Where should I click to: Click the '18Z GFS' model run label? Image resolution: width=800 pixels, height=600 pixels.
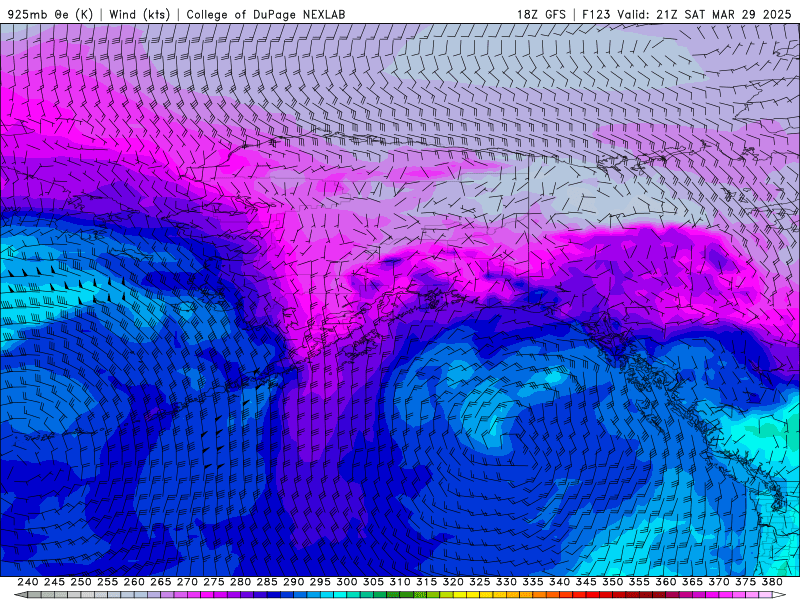(541, 14)
